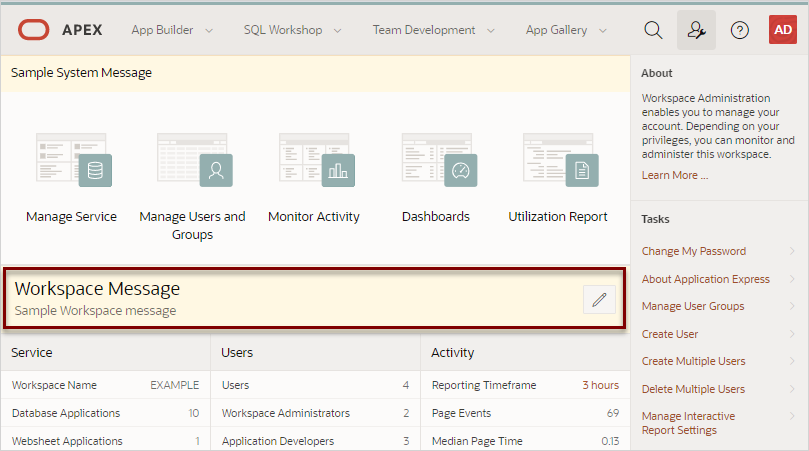The height and width of the screenshot is (451, 809).
Task: Click the chevron beside Delete Multiple Users
Action: point(791,389)
